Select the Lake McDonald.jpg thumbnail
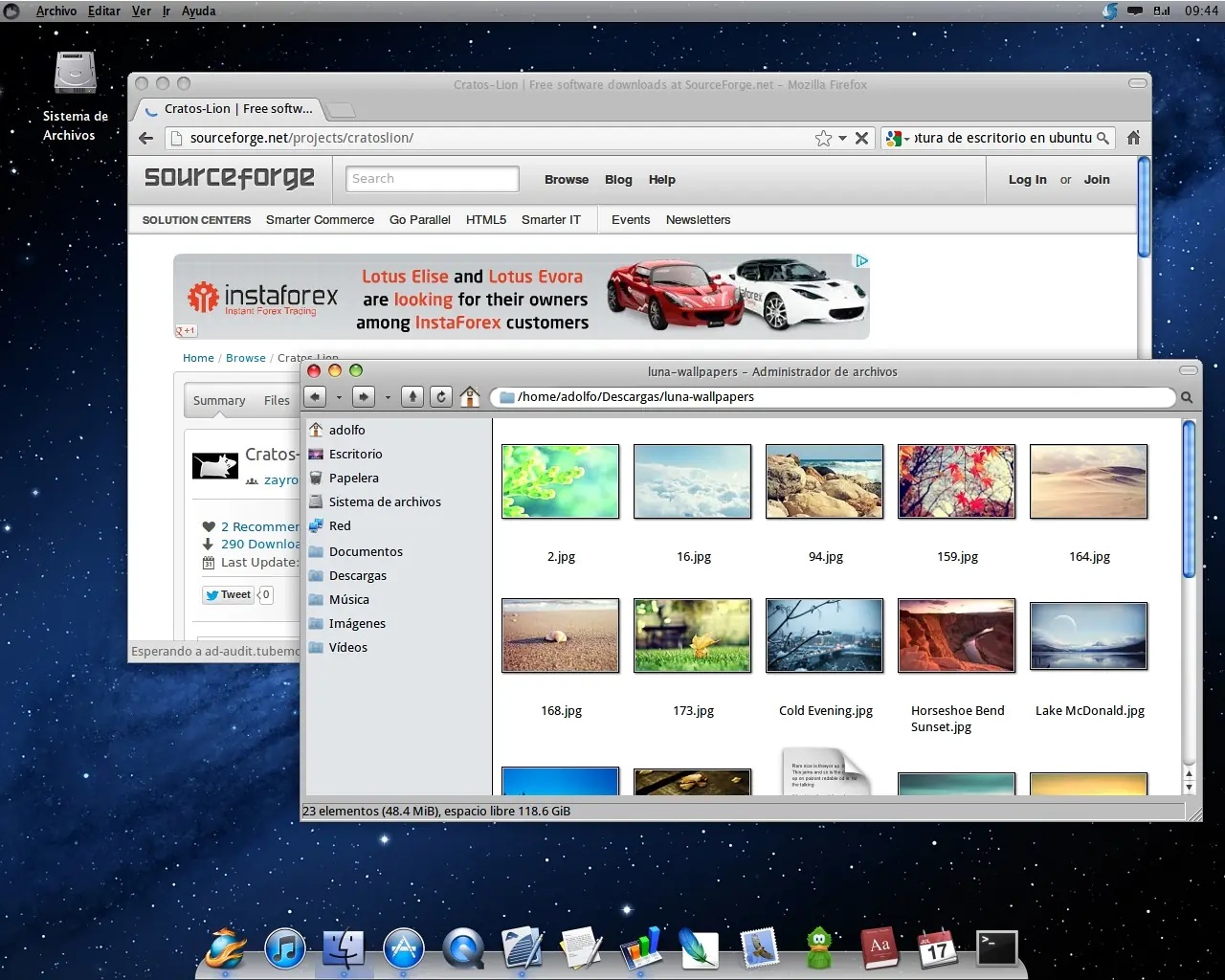 point(1089,635)
